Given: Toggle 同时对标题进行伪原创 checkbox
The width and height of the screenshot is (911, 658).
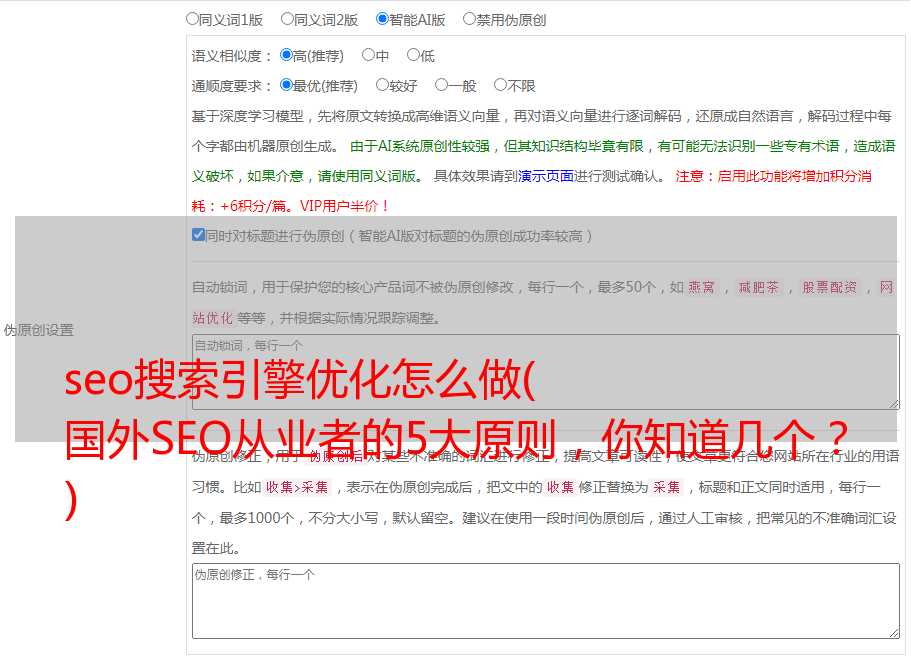Looking at the screenshot, I should tap(198, 235).
